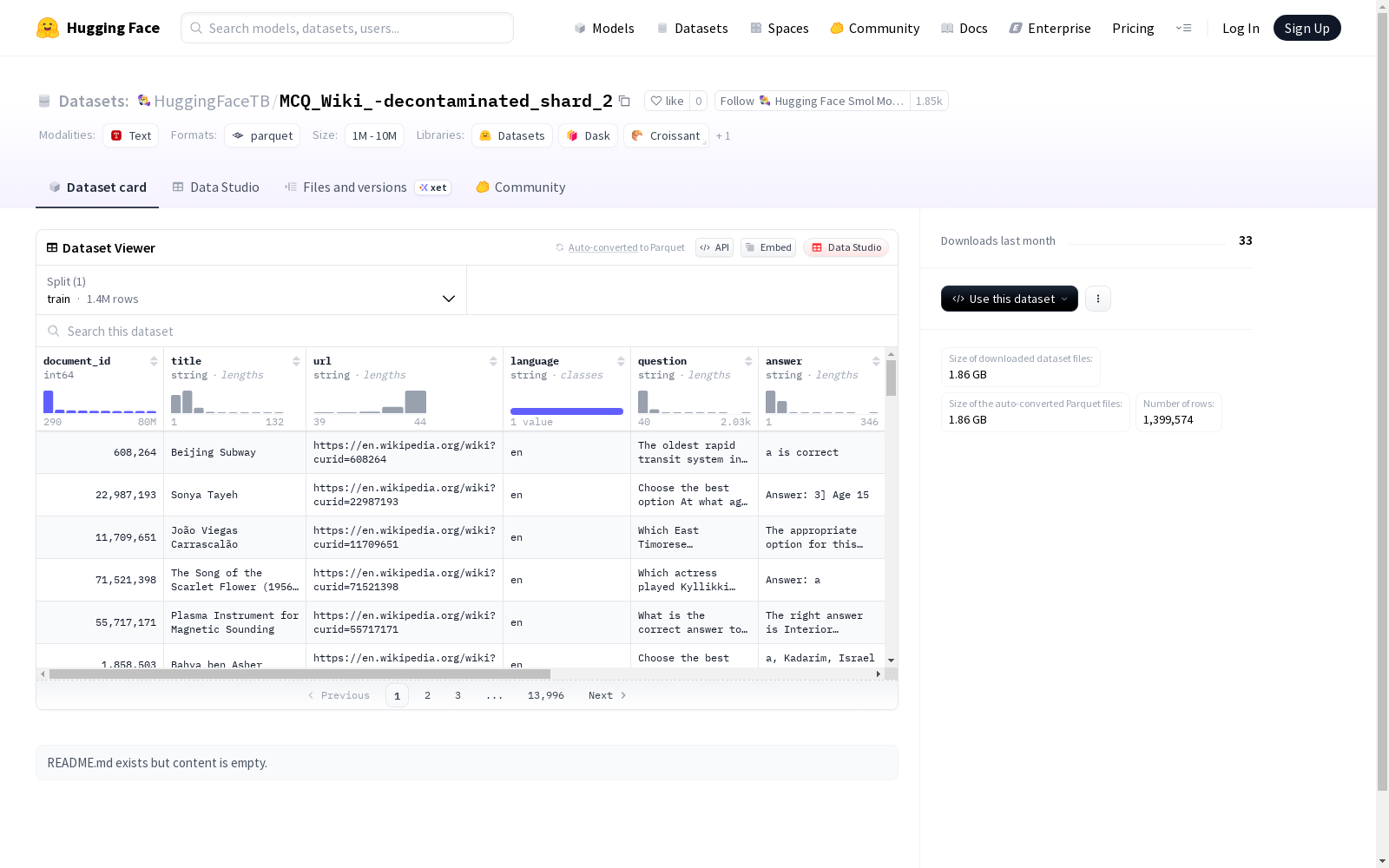Open the Pricing page
The width and height of the screenshot is (1389, 868).
(1133, 28)
